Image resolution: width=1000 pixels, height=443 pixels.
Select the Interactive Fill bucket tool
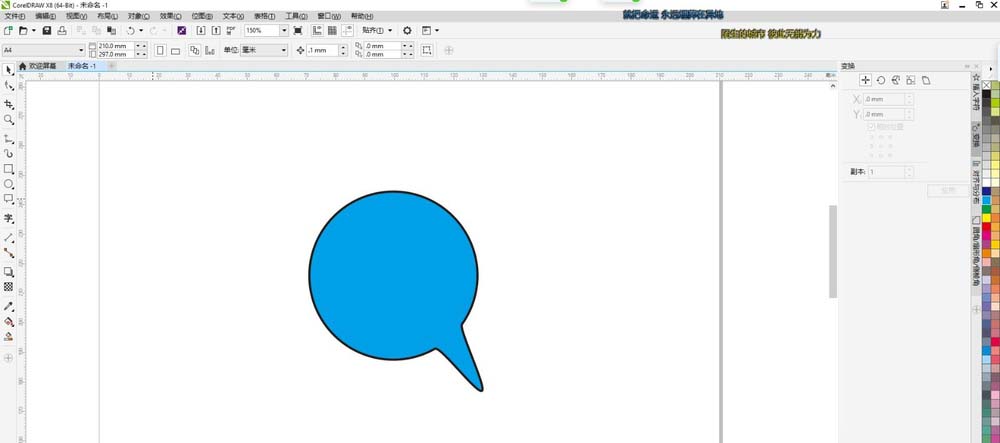(x=8, y=322)
